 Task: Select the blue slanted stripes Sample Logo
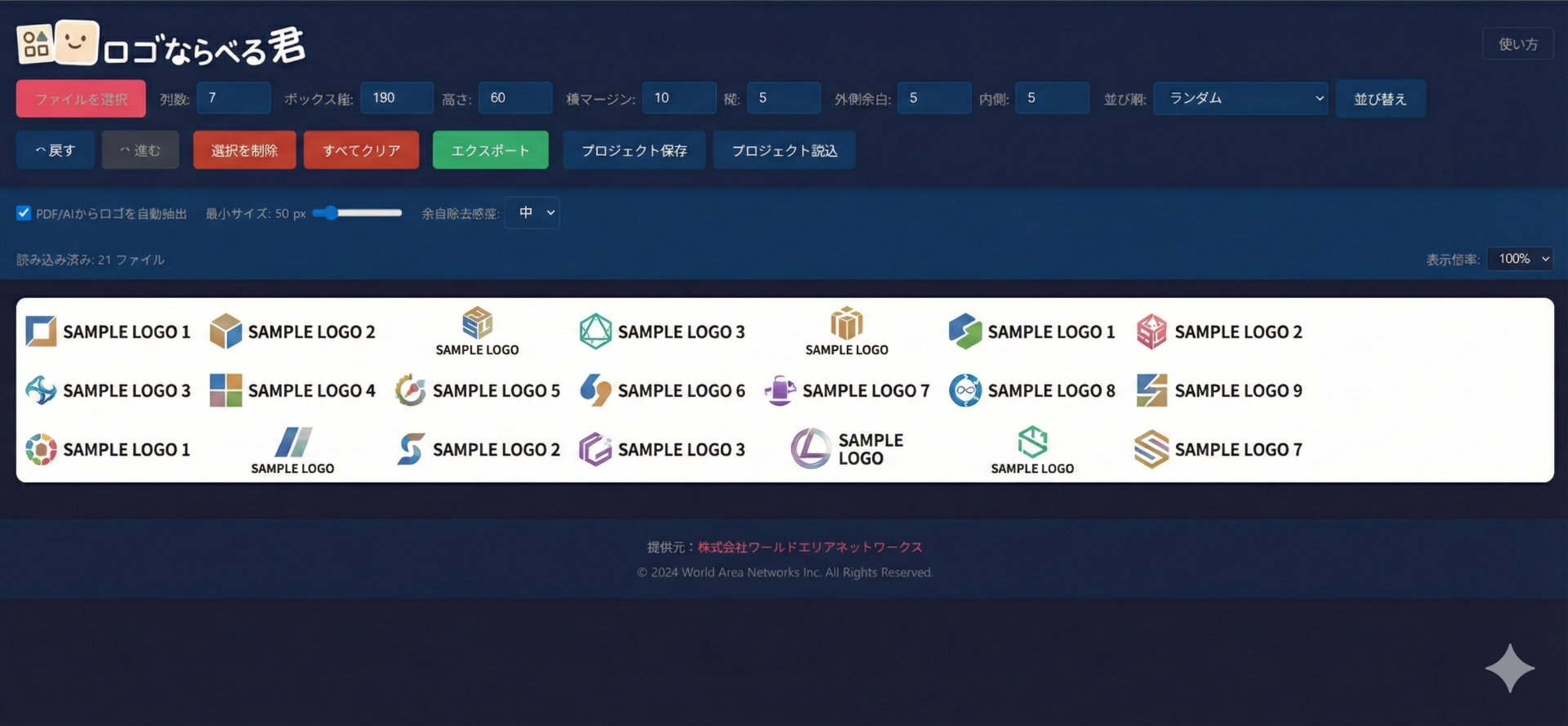(292, 443)
